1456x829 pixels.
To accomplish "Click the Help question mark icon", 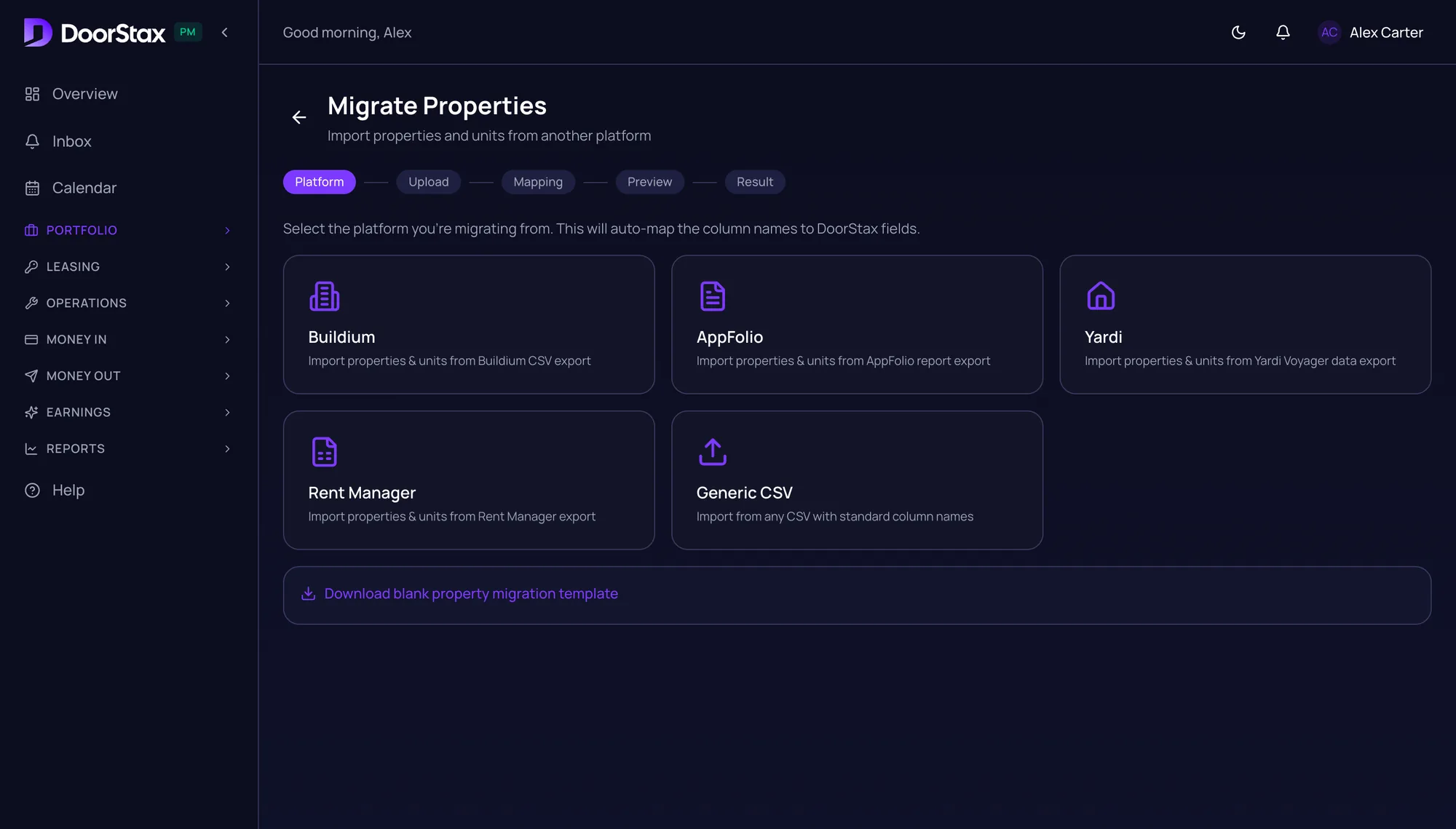I will point(32,490).
